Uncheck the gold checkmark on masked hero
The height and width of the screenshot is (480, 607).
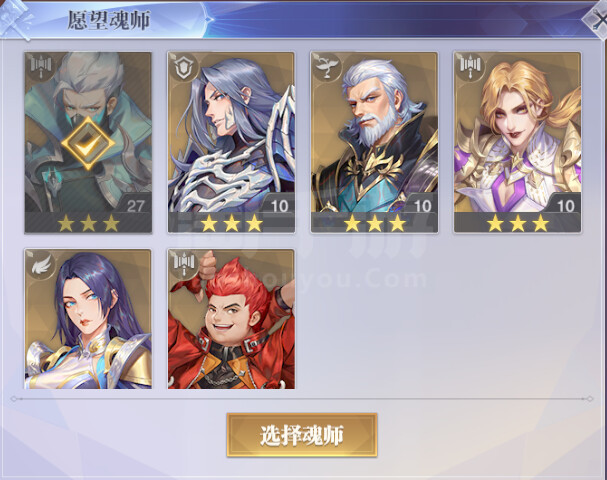[88, 144]
